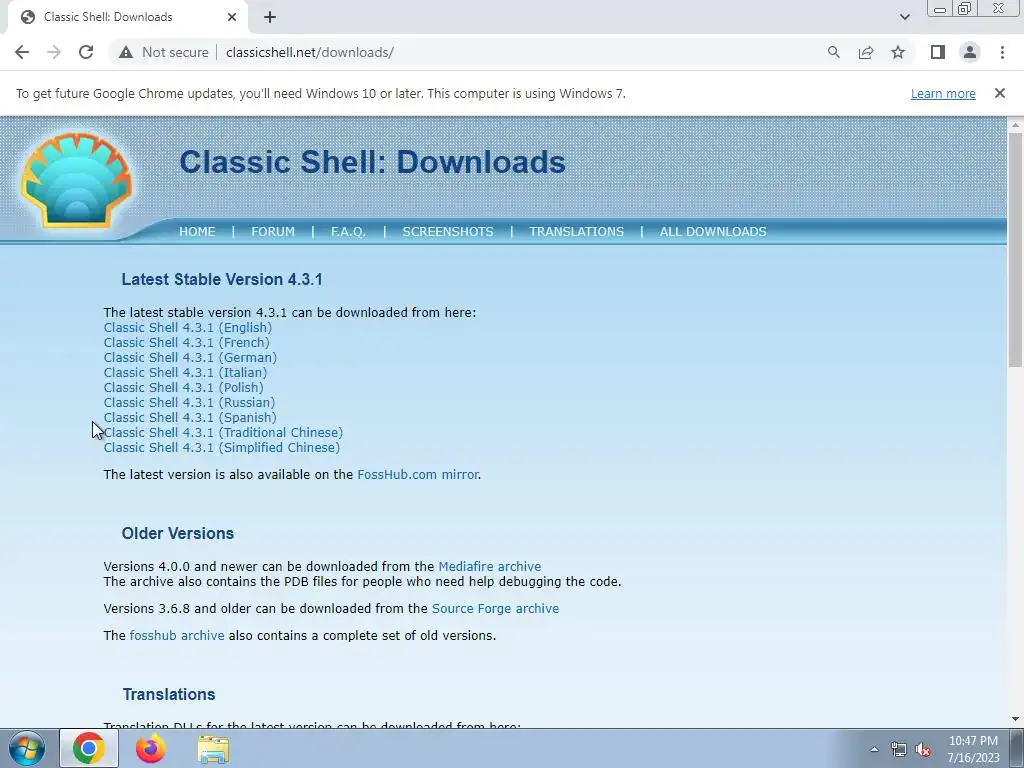This screenshot has height=768, width=1024.
Task: Click the Translations heading
Action: coord(168,694)
